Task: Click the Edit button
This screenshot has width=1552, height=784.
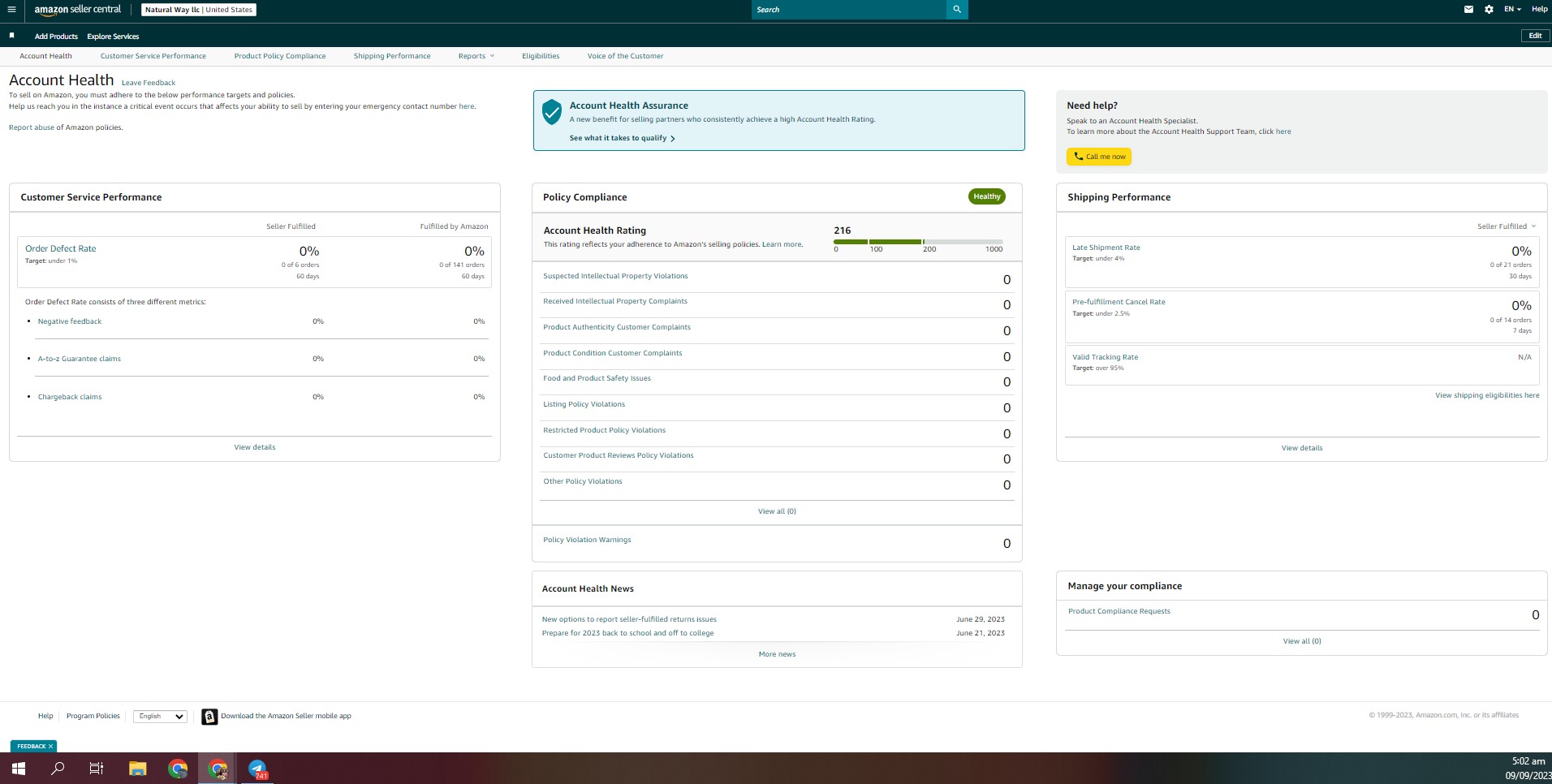Action: [x=1535, y=36]
